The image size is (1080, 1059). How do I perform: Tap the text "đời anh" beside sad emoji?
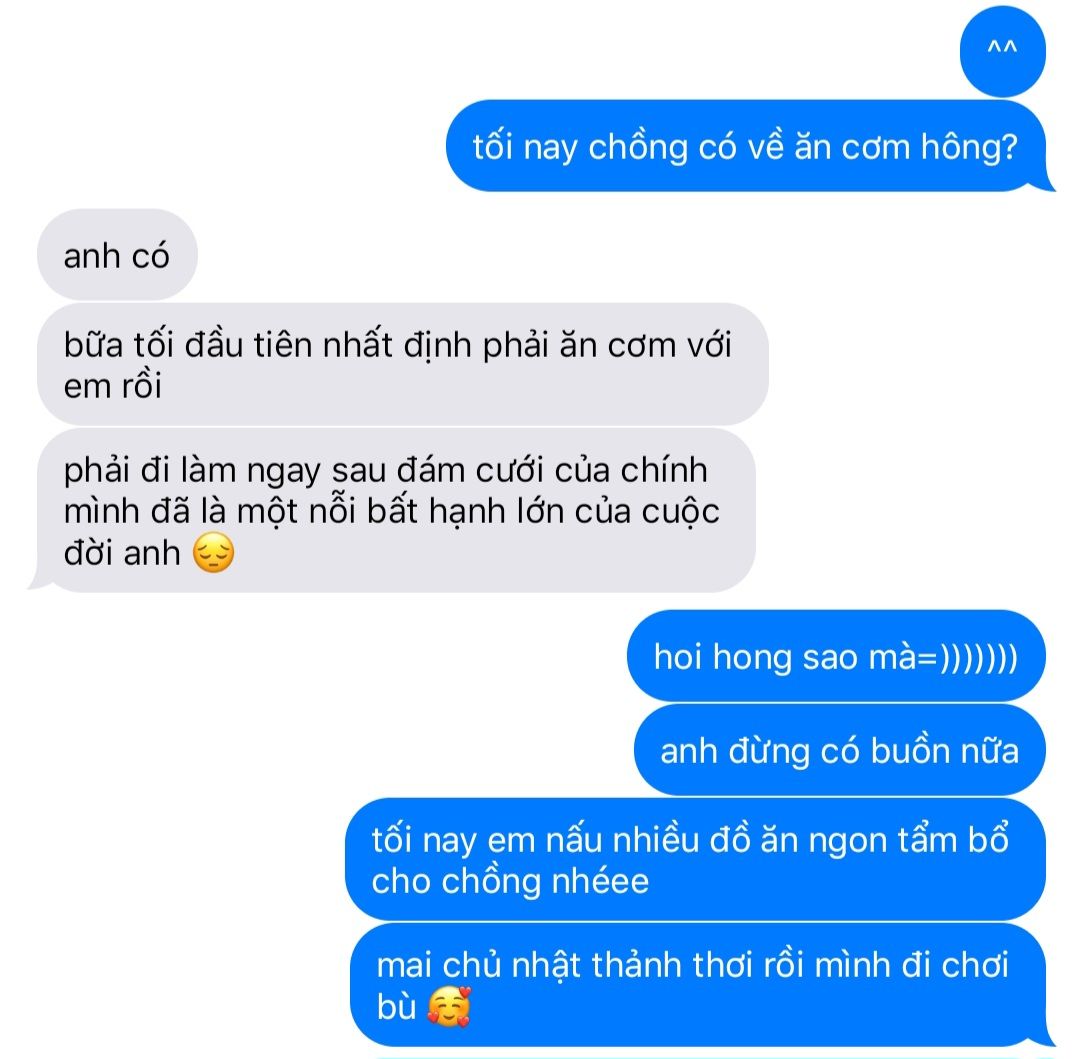(122, 553)
